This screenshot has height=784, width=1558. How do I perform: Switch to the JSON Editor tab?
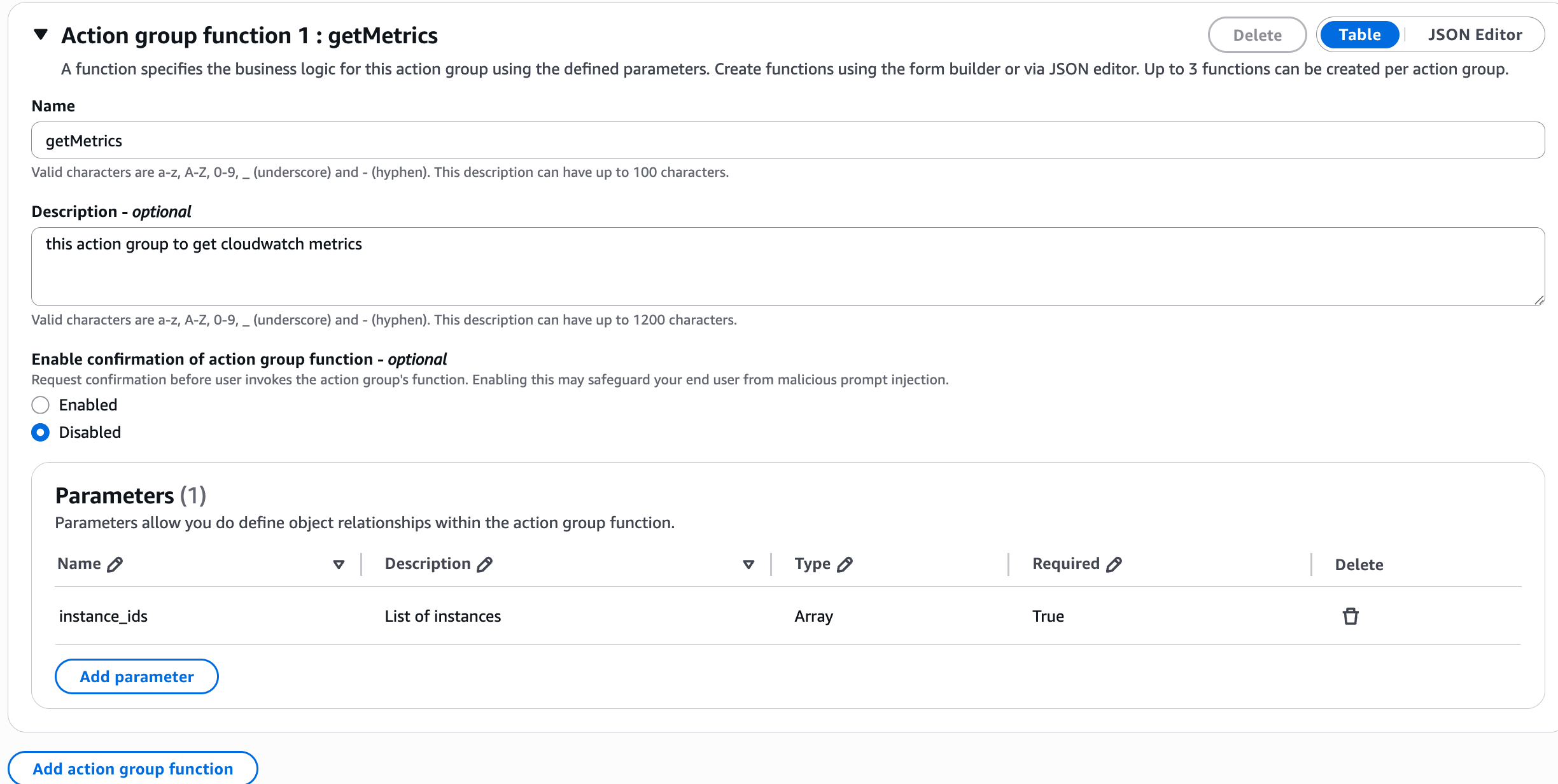[x=1475, y=35]
